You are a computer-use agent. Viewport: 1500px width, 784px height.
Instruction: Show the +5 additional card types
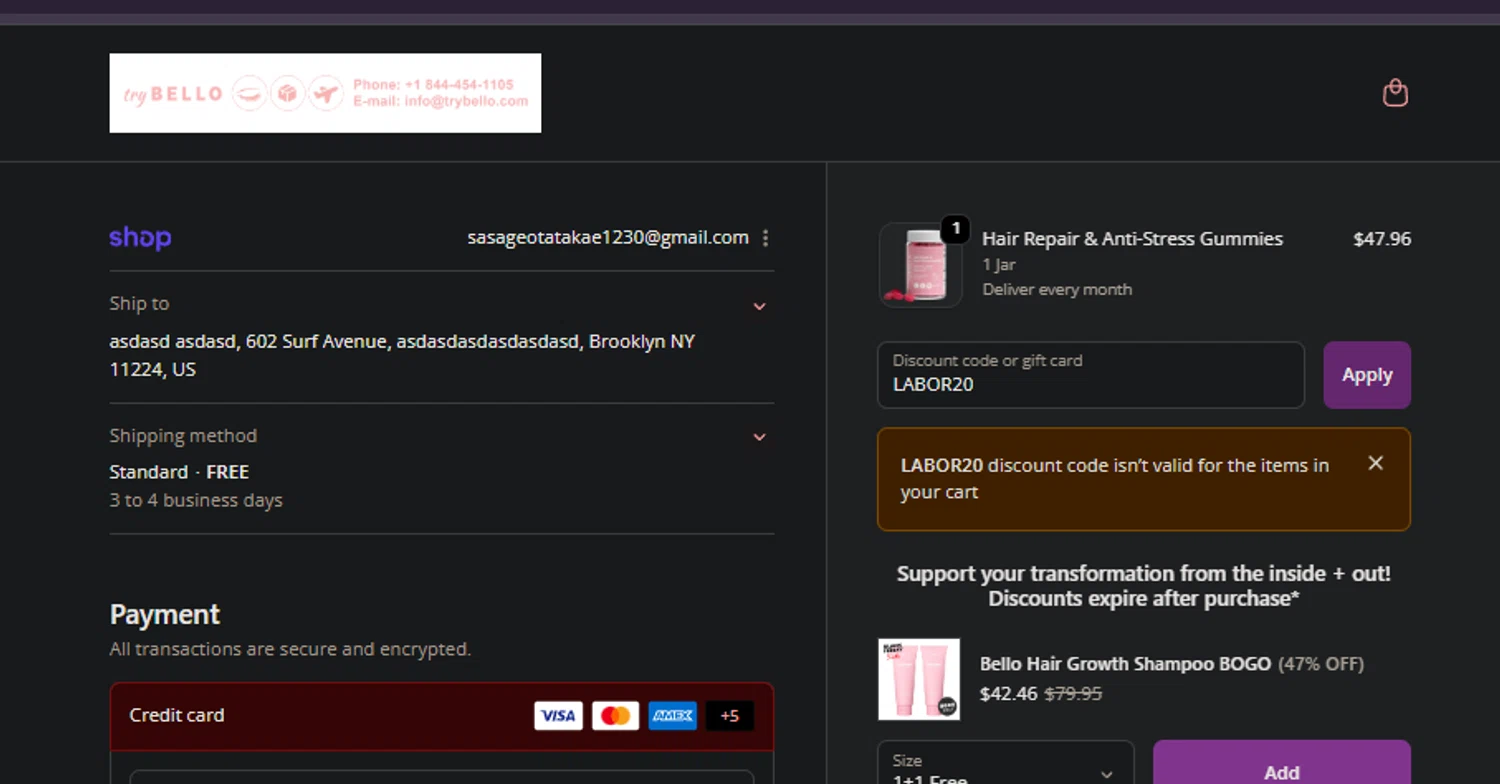click(729, 716)
